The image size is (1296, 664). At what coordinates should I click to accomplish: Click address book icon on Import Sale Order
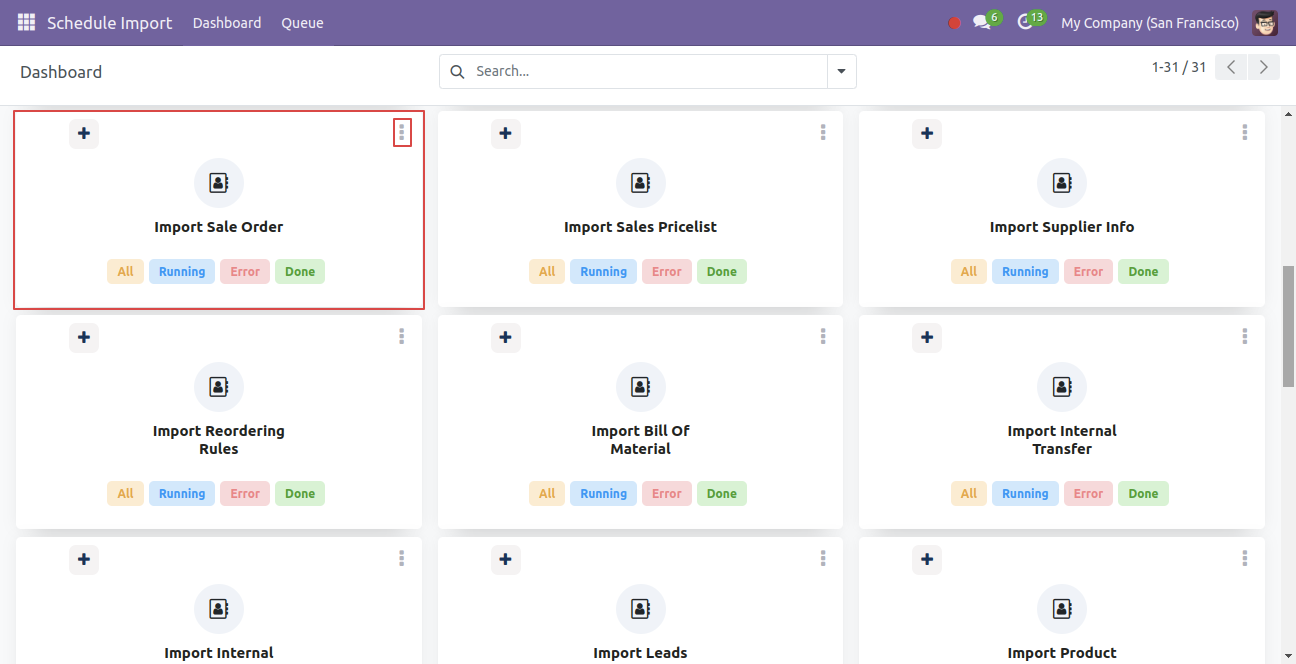click(219, 183)
